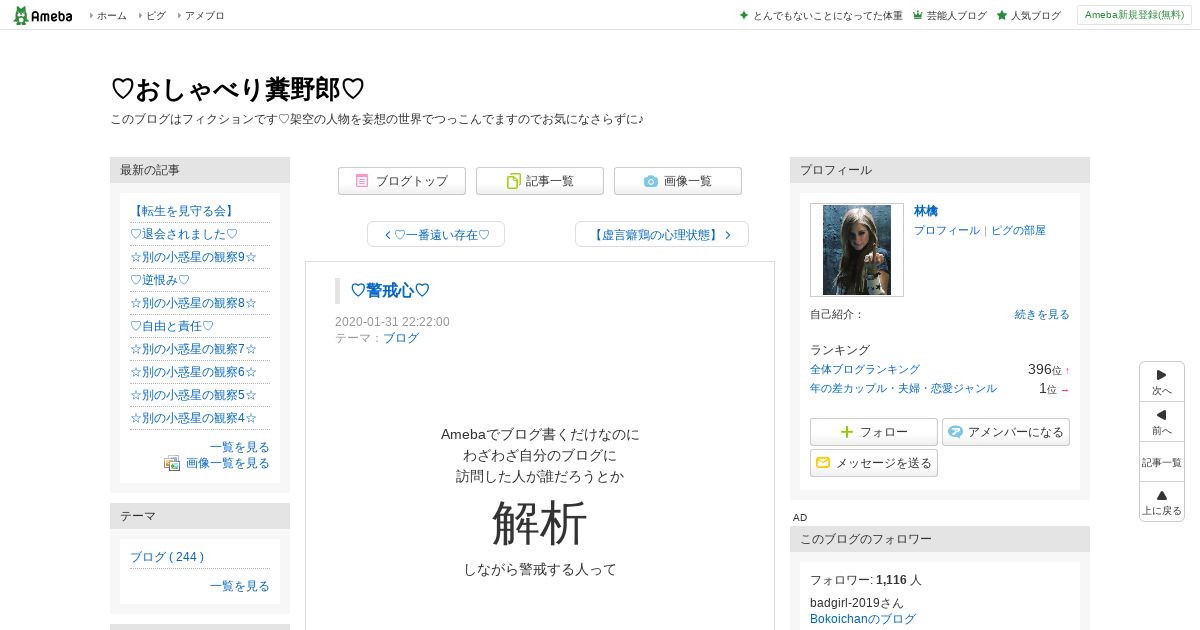Click the image list icon in the sidebar
The width and height of the screenshot is (1200, 630).
pyautogui.click(x=172, y=463)
